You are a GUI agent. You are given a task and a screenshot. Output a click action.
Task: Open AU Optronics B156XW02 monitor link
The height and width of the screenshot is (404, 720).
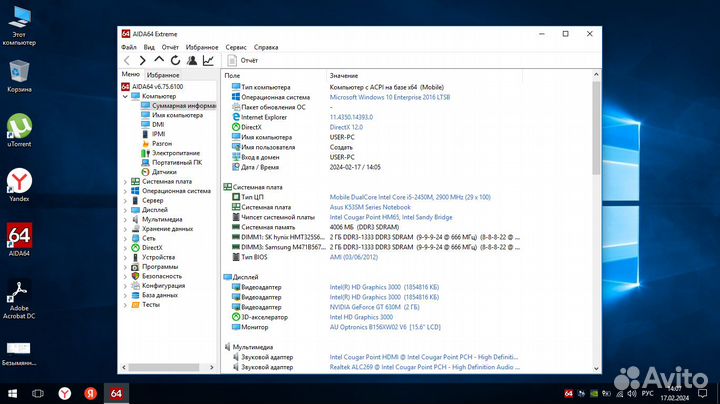(385, 327)
